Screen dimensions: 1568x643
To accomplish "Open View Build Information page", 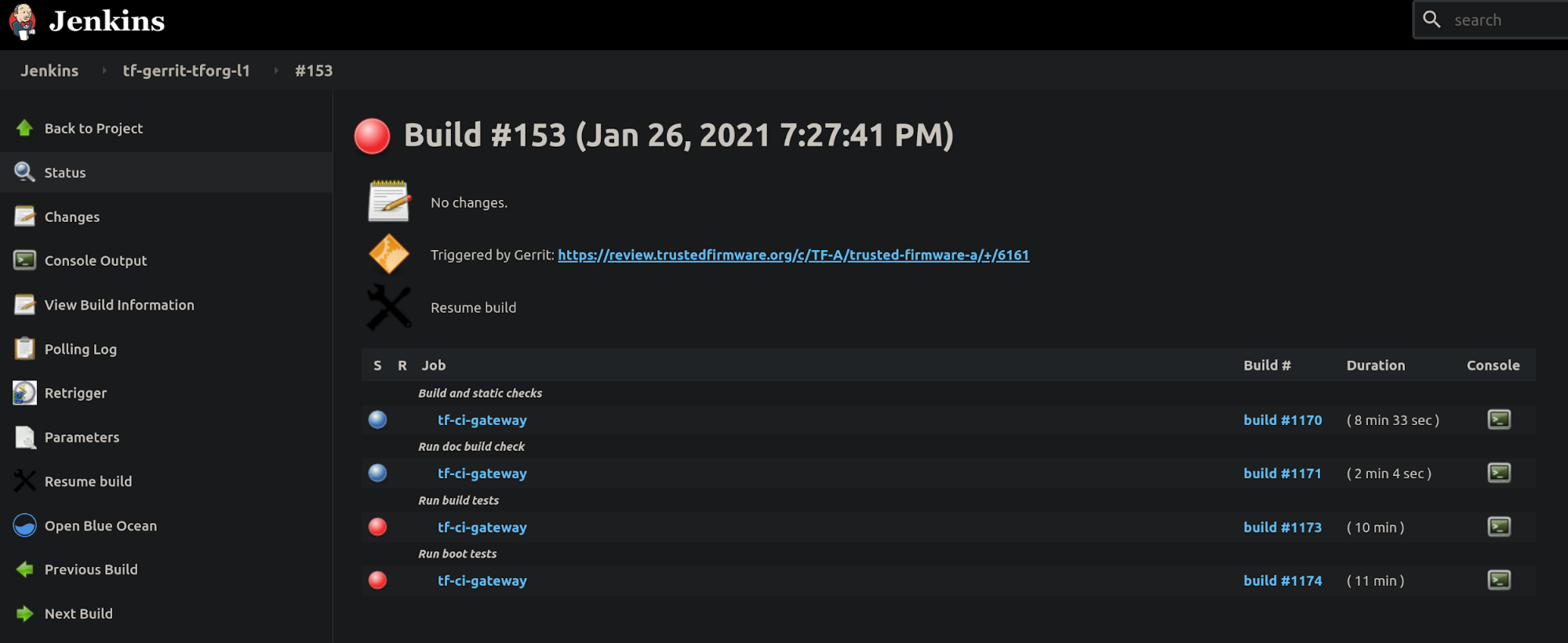I will point(118,305).
